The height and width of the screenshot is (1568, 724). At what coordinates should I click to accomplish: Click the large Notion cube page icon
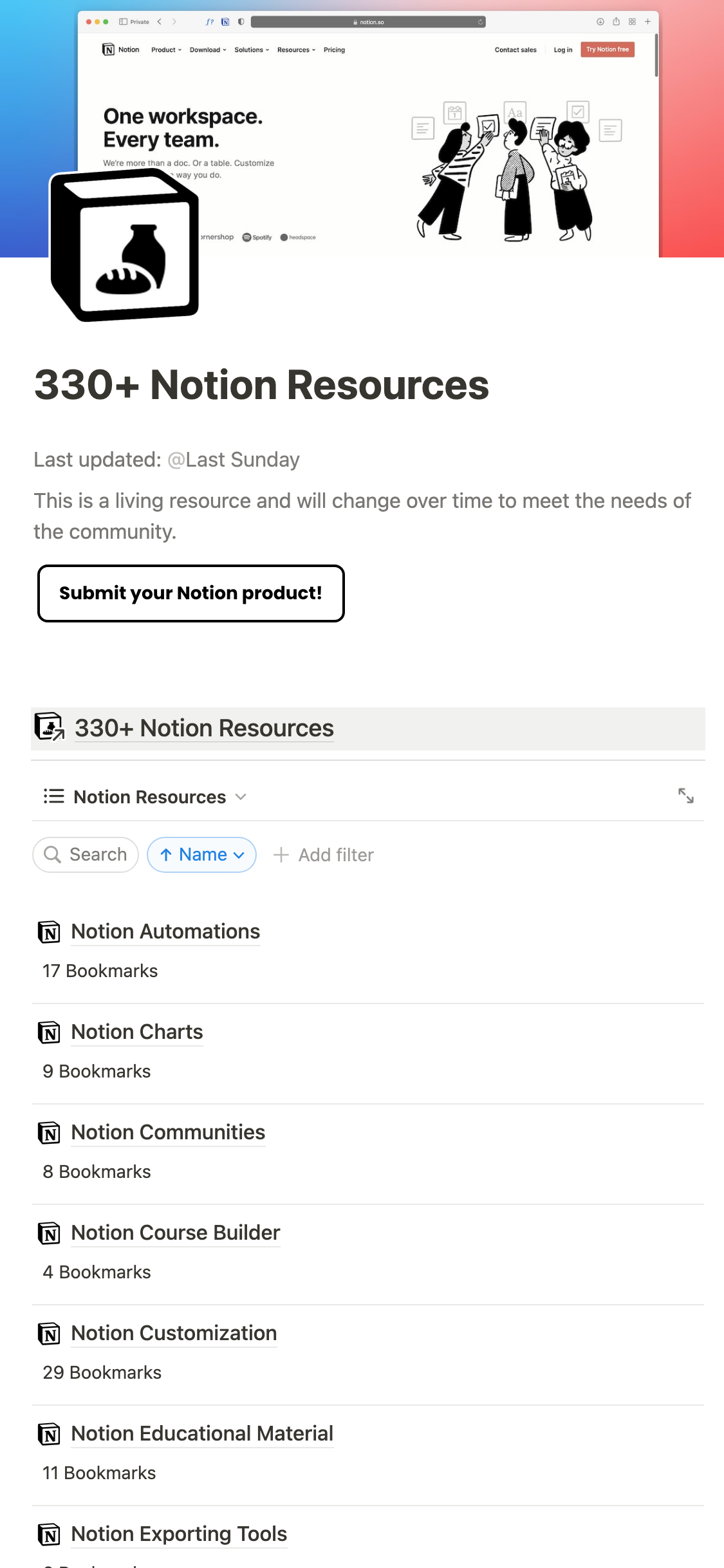125,247
